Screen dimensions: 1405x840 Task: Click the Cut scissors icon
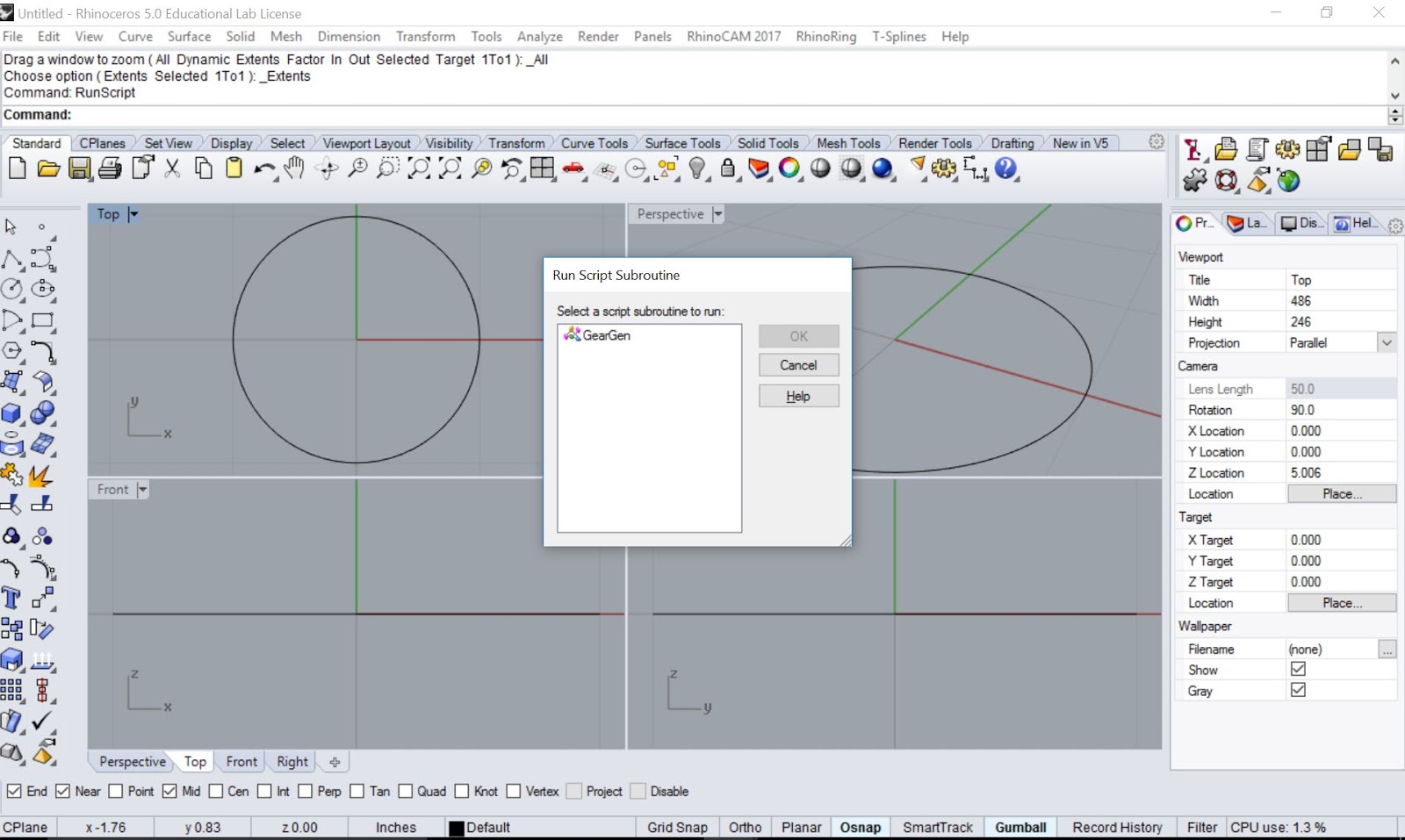[172, 168]
